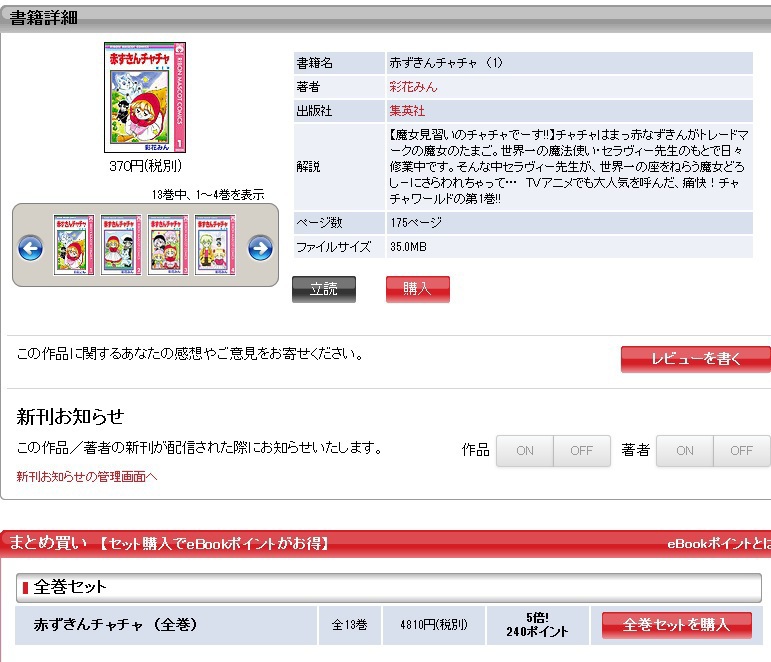Click the large 赤ずきんチャチャ cover image
The image size is (771, 662).
coord(145,97)
